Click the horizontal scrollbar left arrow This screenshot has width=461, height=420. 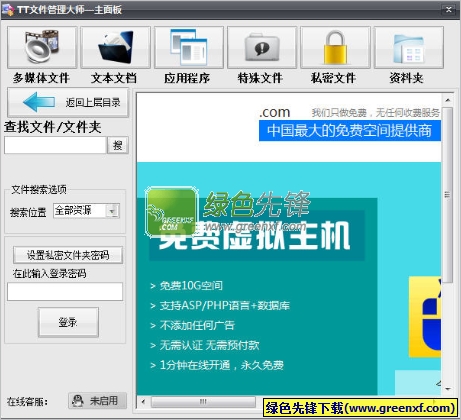[143, 402]
